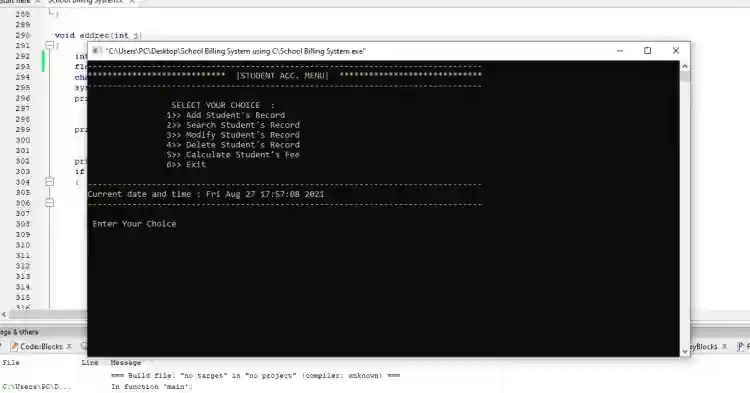This screenshot has width=750, height=393.
Task: Click "5>> Calculate Student's Fee" console line
Action: (x=233, y=154)
